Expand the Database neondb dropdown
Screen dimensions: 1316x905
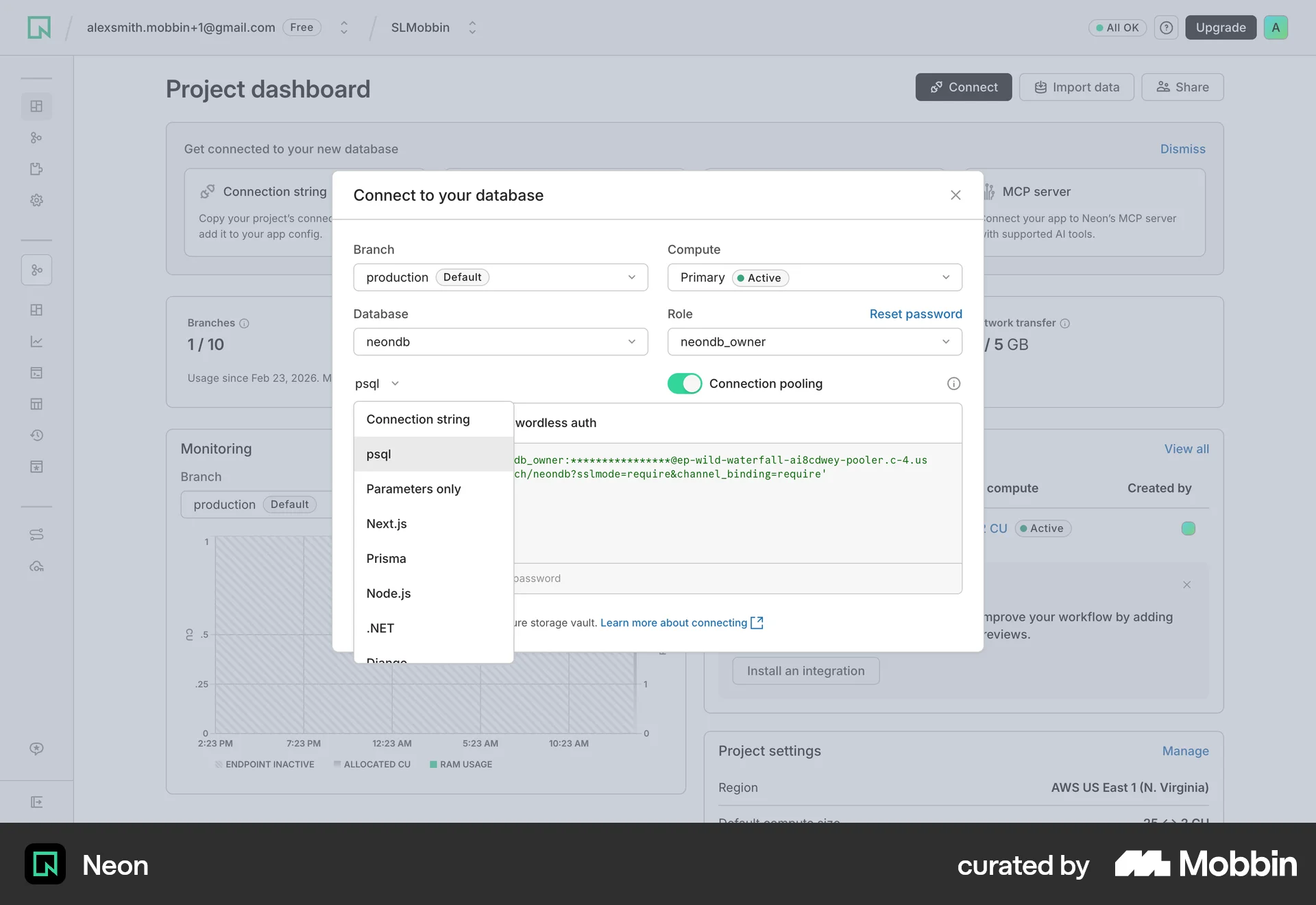[x=500, y=342]
